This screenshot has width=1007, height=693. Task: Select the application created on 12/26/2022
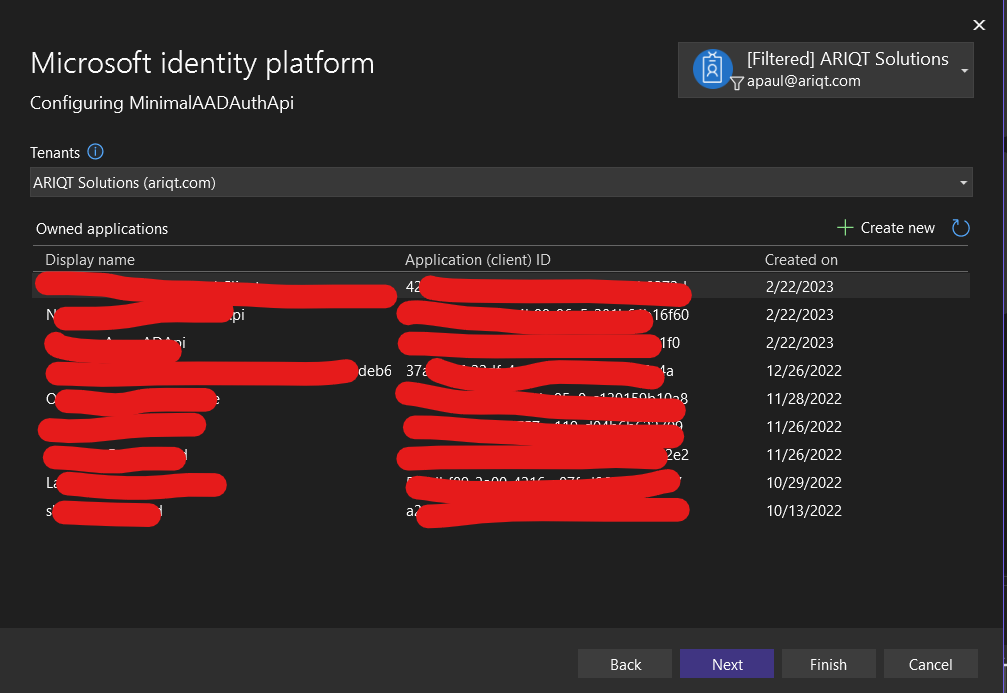(803, 371)
